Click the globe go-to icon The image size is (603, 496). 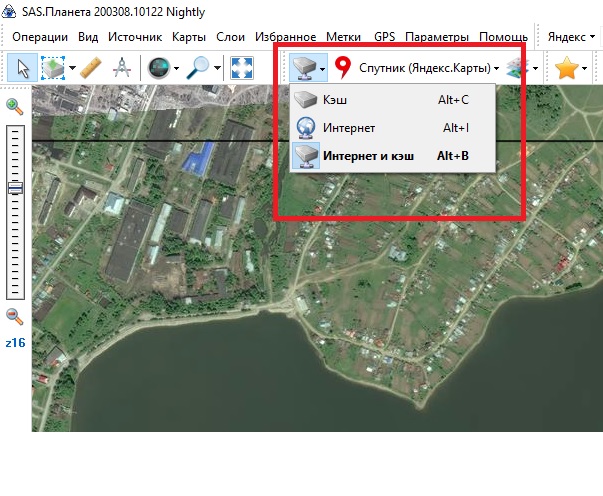(x=157, y=68)
